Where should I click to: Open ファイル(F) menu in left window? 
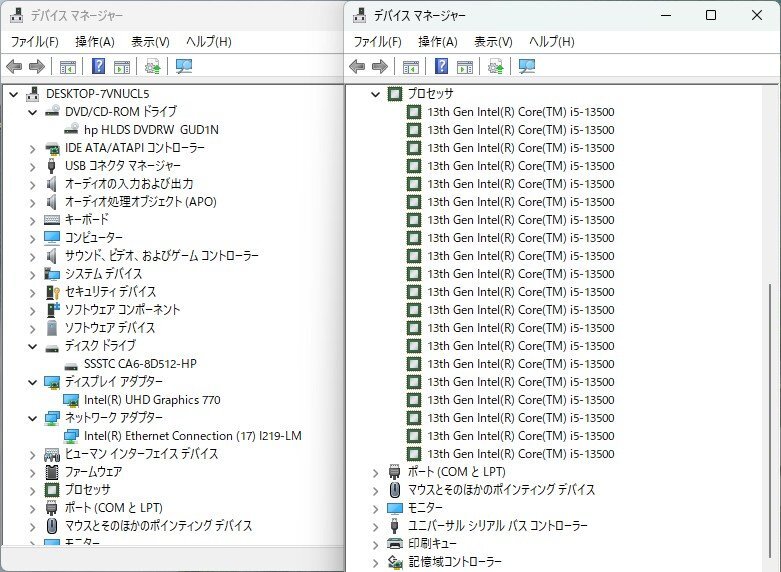pyautogui.click(x=34, y=41)
